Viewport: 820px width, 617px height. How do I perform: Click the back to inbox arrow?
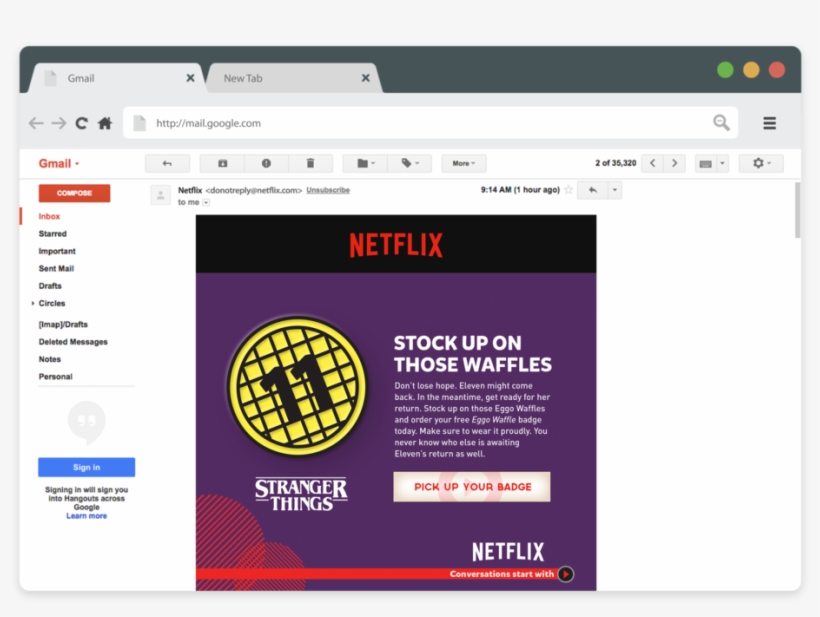167,164
